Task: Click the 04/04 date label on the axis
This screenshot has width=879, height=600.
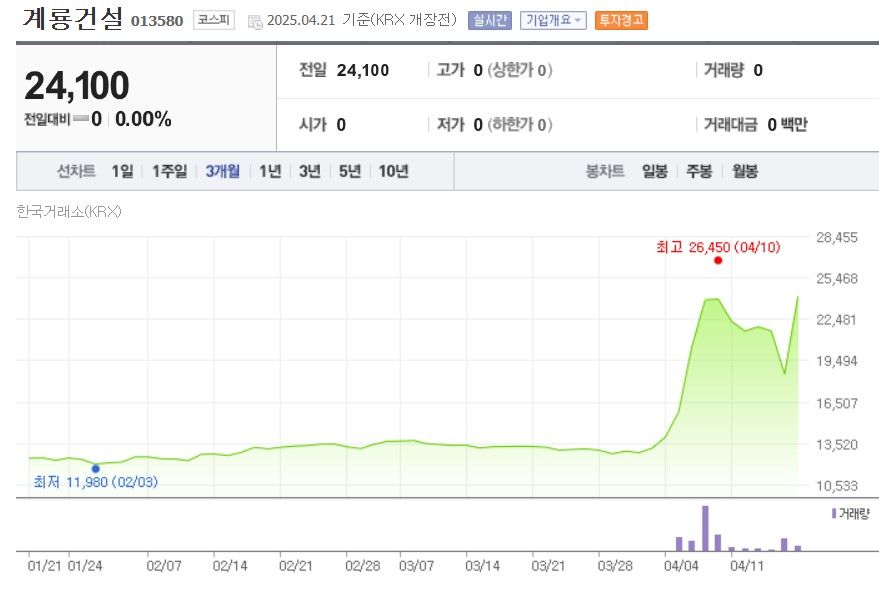Action: 681,566
